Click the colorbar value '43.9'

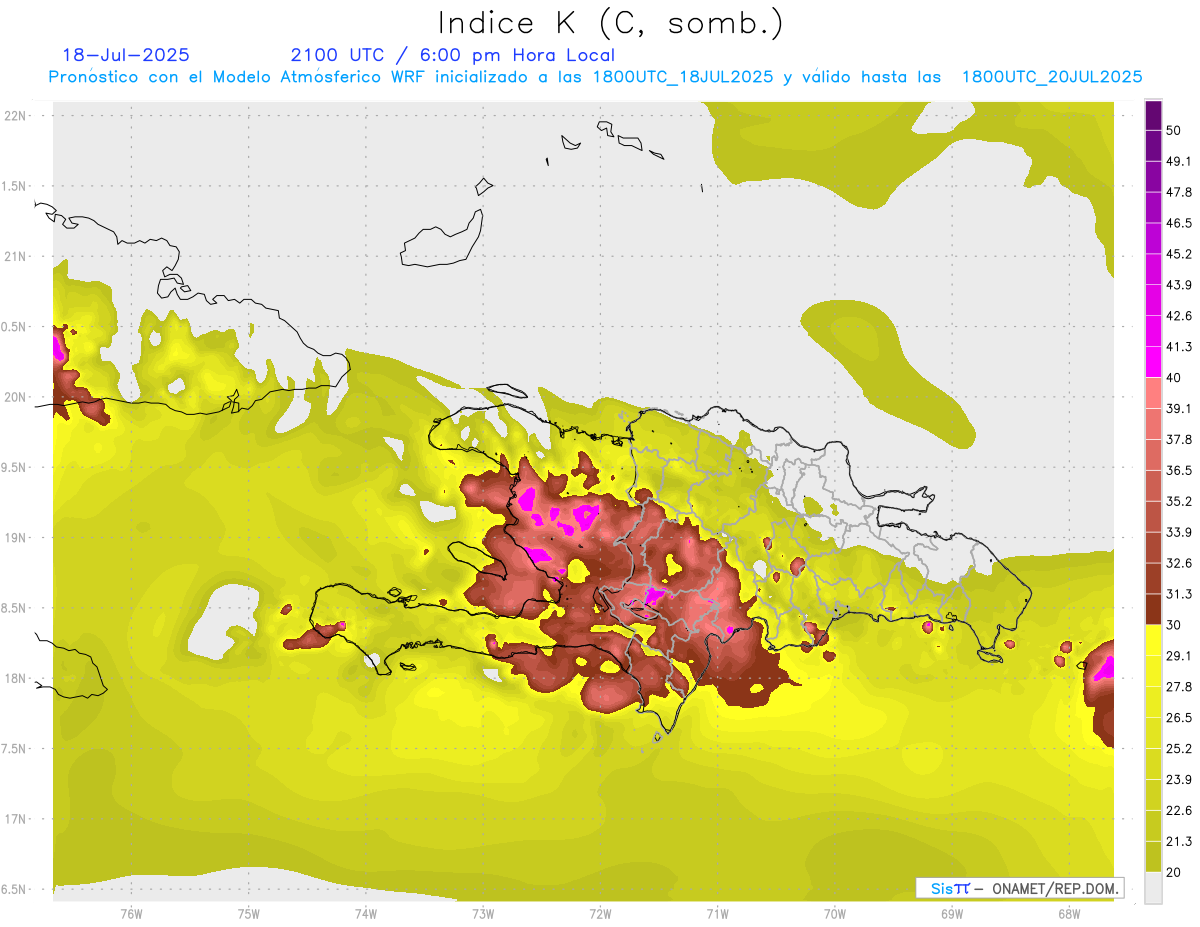click(x=1179, y=286)
